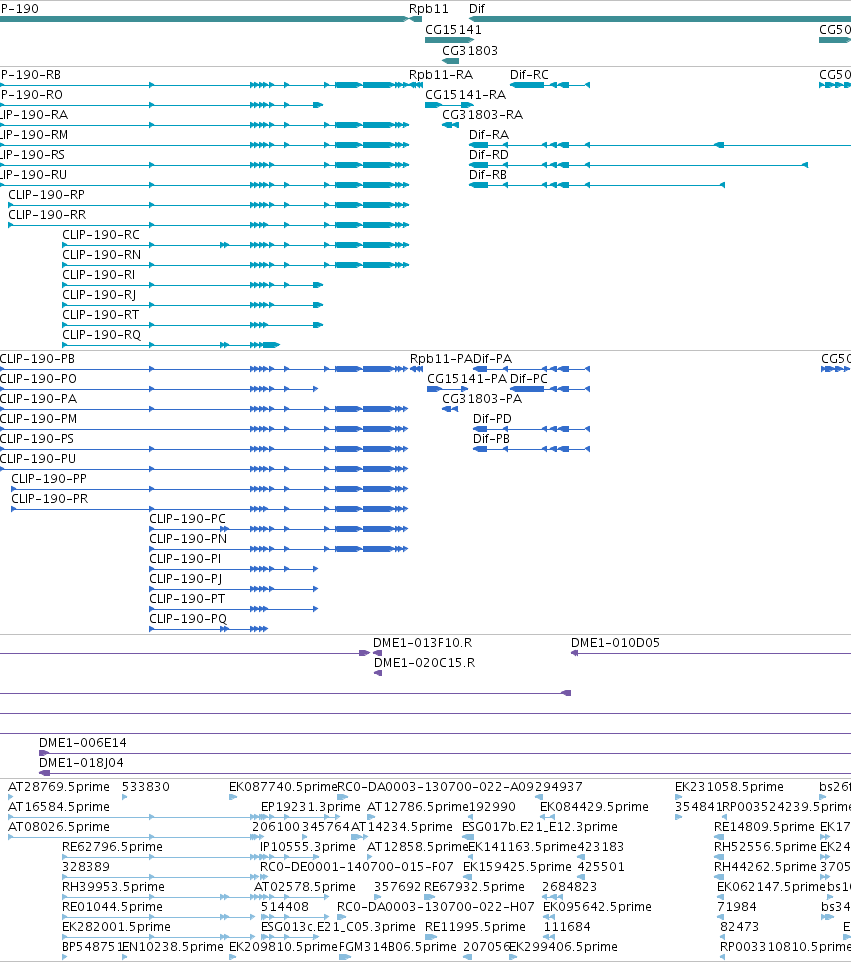The width and height of the screenshot is (851, 962).
Task: Select the 71984 EST label
Action: tap(737, 906)
